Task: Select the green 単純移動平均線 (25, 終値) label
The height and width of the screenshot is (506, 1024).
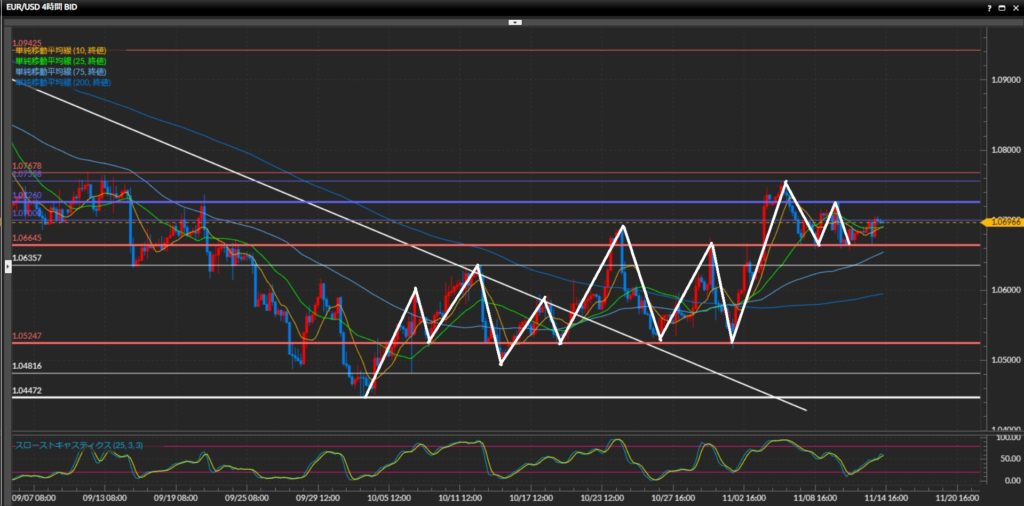Action: point(61,61)
